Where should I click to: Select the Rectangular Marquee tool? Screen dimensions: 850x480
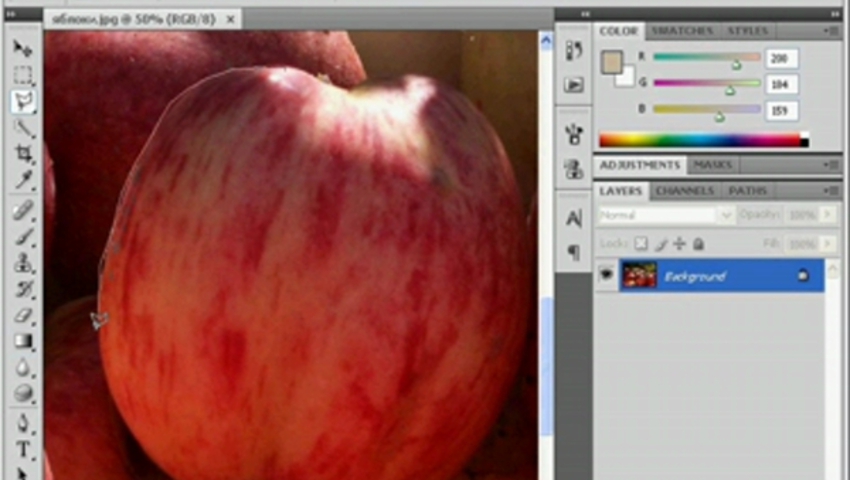click(x=23, y=75)
